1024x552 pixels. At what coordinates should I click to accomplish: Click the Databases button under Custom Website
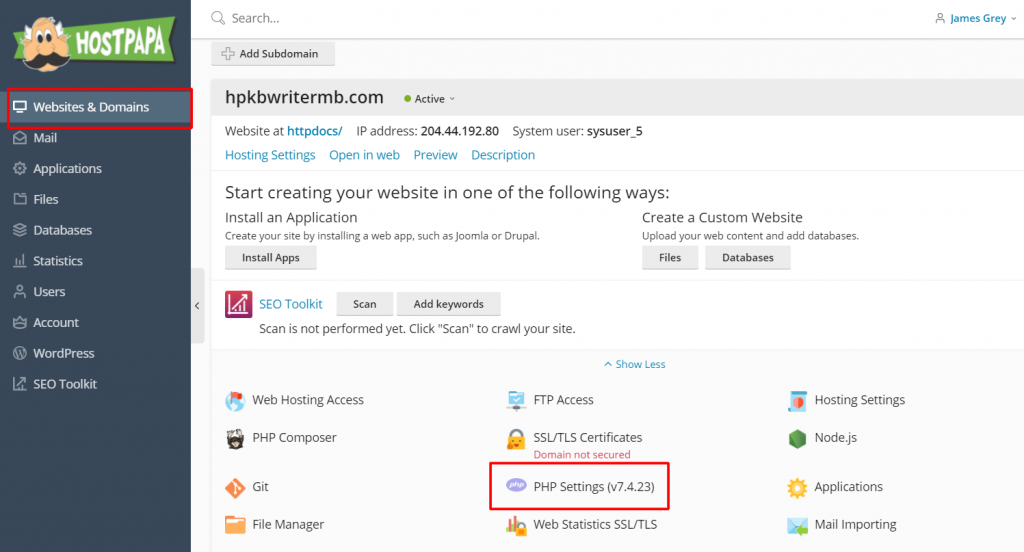tap(748, 257)
